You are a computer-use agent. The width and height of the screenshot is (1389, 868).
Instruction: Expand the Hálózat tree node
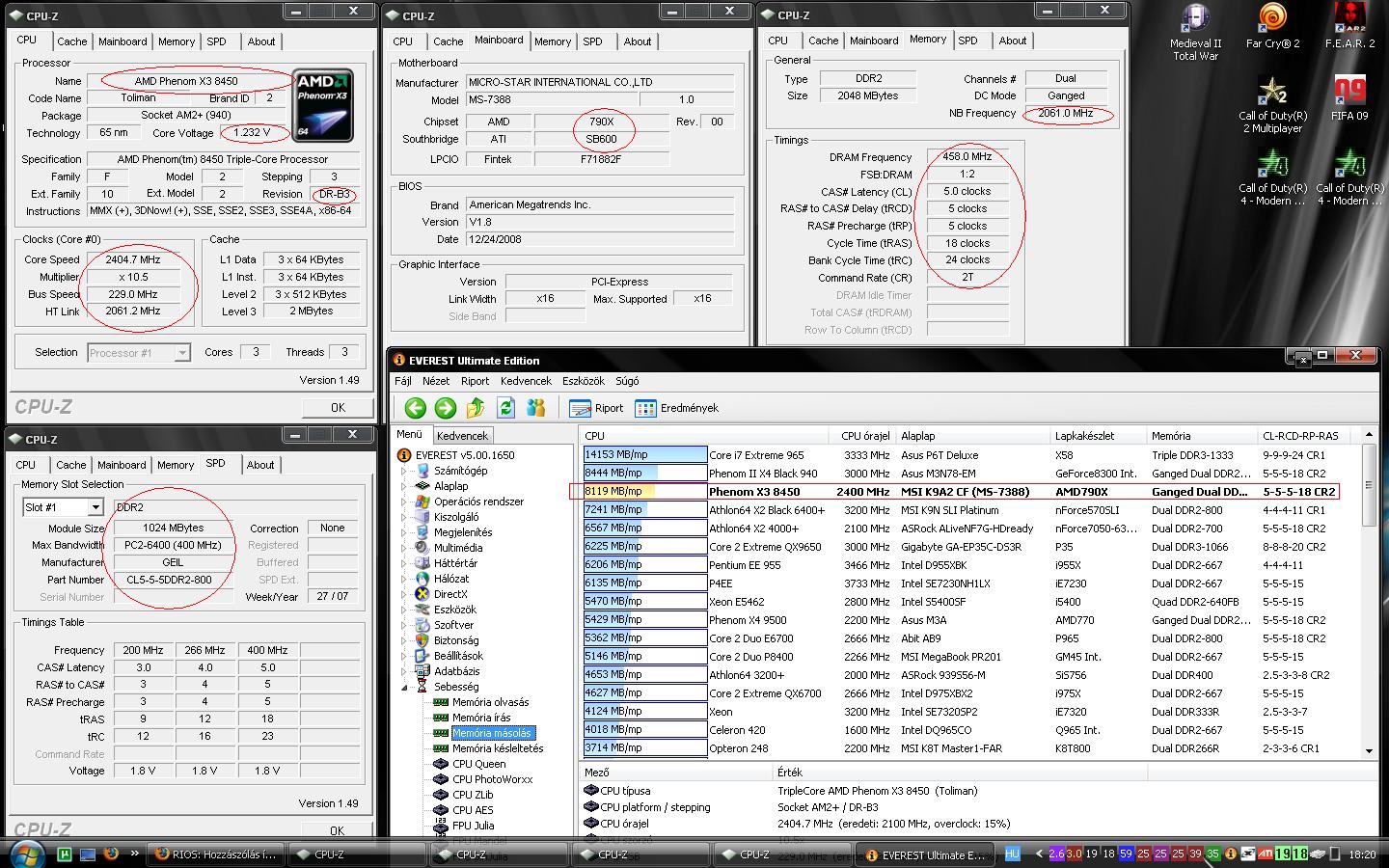pyautogui.click(x=404, y=579)
